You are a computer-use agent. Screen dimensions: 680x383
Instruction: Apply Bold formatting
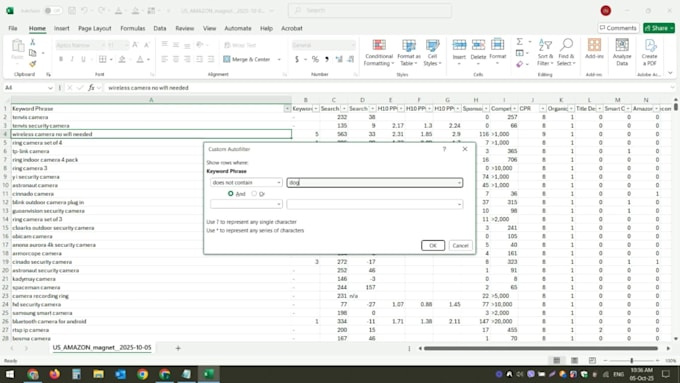[x=61, y=59]
